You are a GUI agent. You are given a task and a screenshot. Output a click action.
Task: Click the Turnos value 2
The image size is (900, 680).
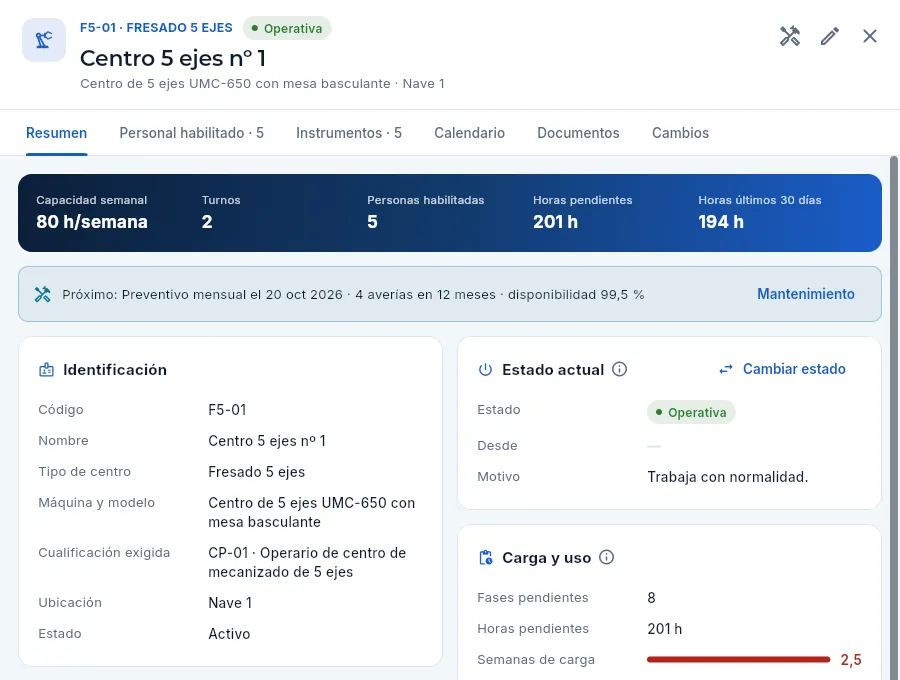[x=207, y=222]
